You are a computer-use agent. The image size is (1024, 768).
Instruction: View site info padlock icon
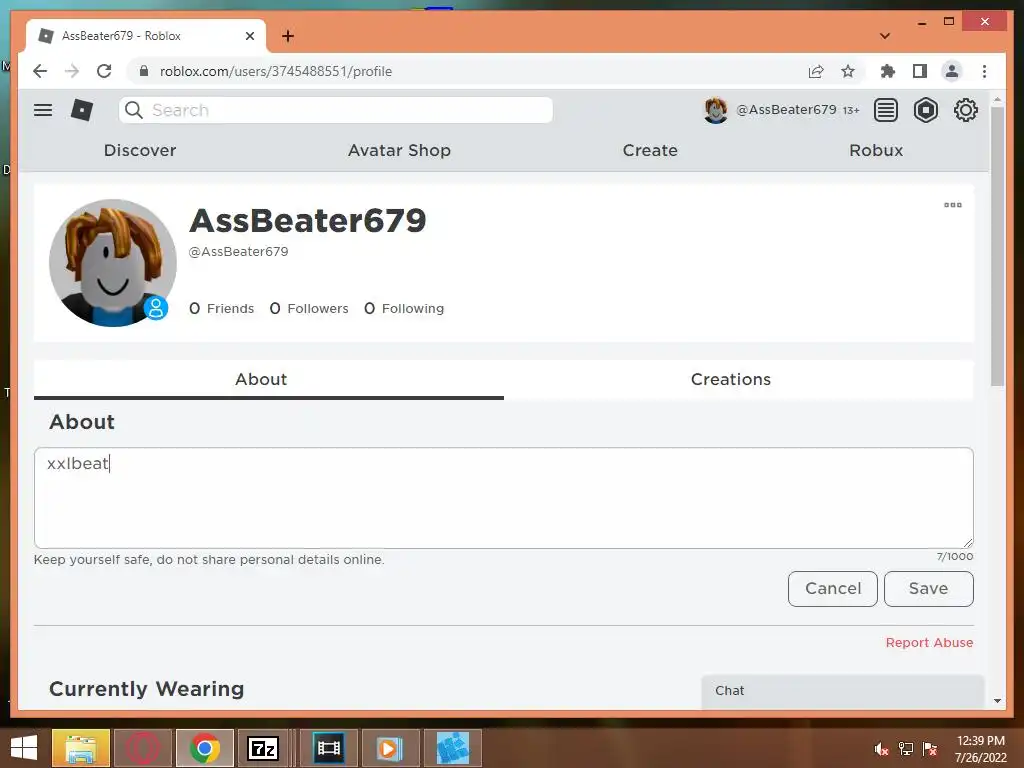tap(144, 71)
